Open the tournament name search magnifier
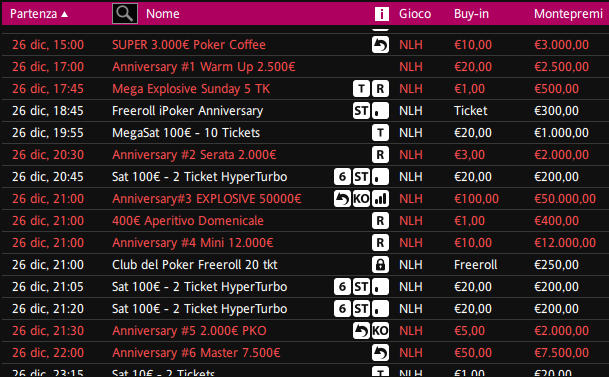Screen dimensions: 609x377 tap(125, 14)
